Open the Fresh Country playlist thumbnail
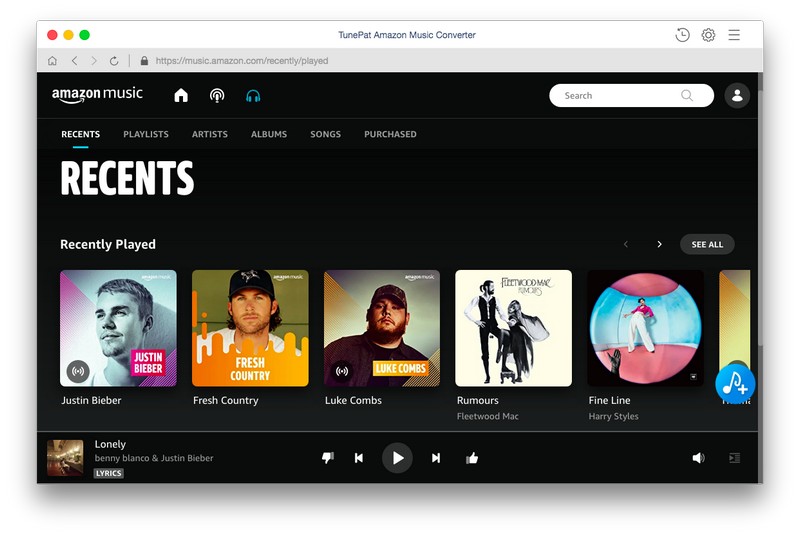The image size is (800, 536). click(250, 328)
